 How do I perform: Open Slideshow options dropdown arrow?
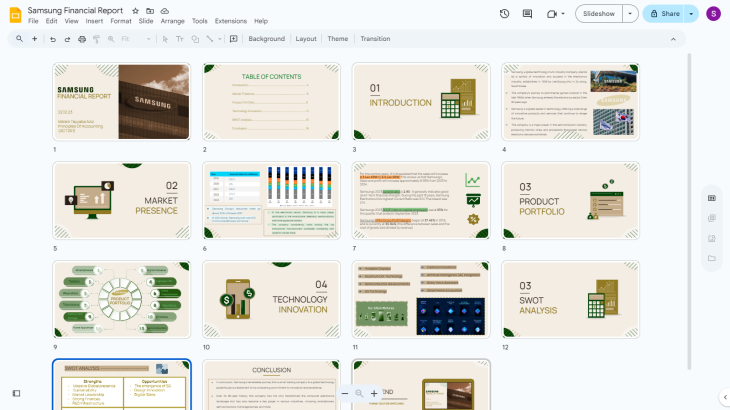(x=630, y=14)
